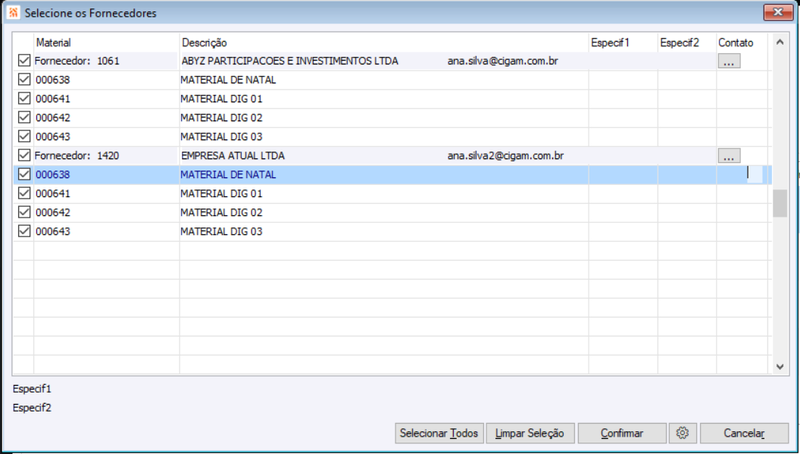Toggle checkbox of the highlighted 000638 row
Screen dimensions: 800x454
(24, 174)
